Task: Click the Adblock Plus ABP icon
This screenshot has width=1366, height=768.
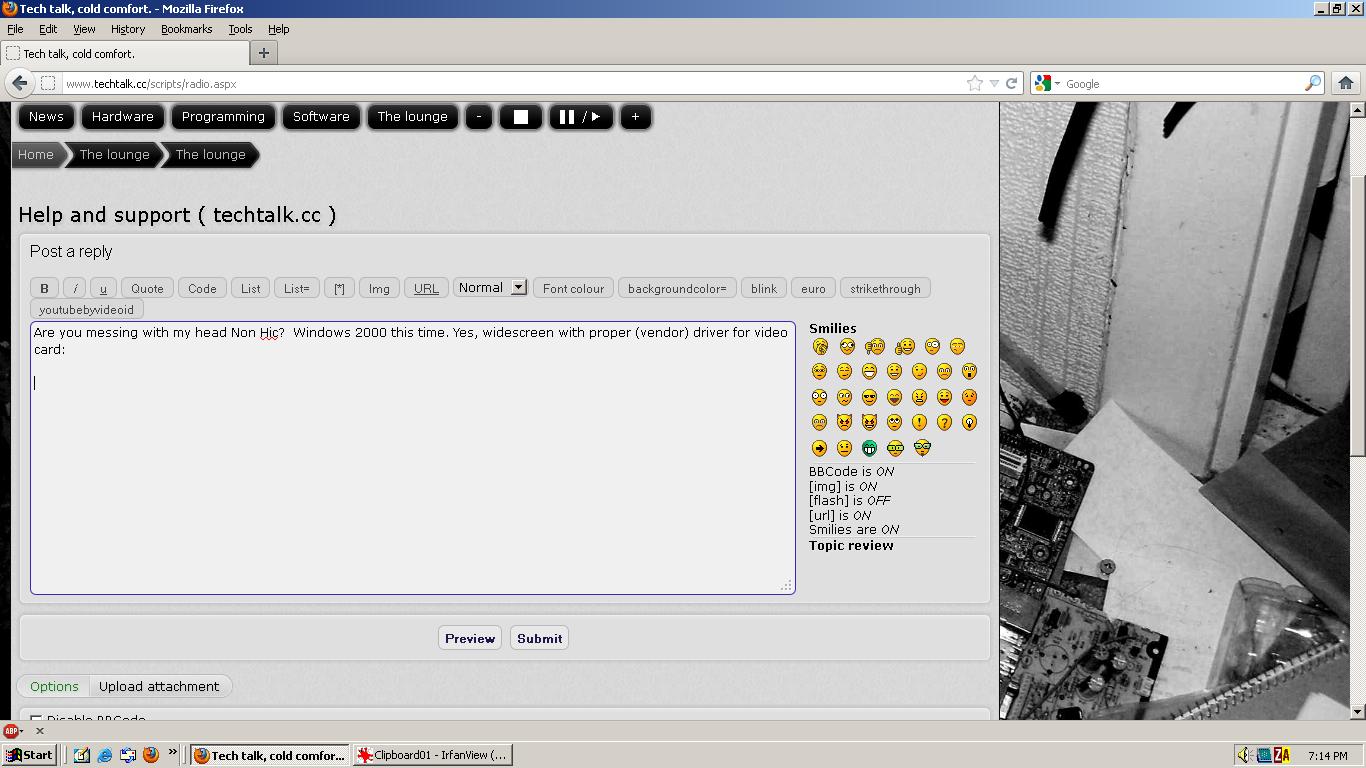Action: pyautogui.click(x=11, y=731)
